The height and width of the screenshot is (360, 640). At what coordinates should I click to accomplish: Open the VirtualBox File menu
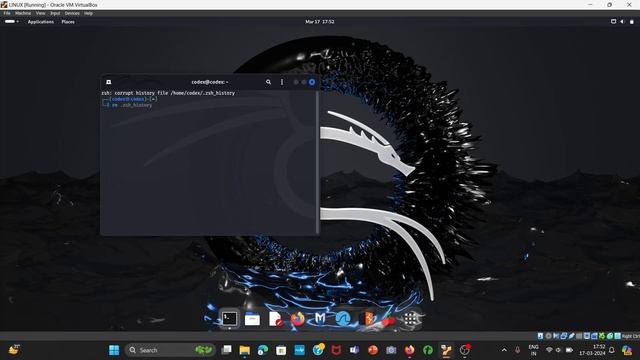coord(7,13)
